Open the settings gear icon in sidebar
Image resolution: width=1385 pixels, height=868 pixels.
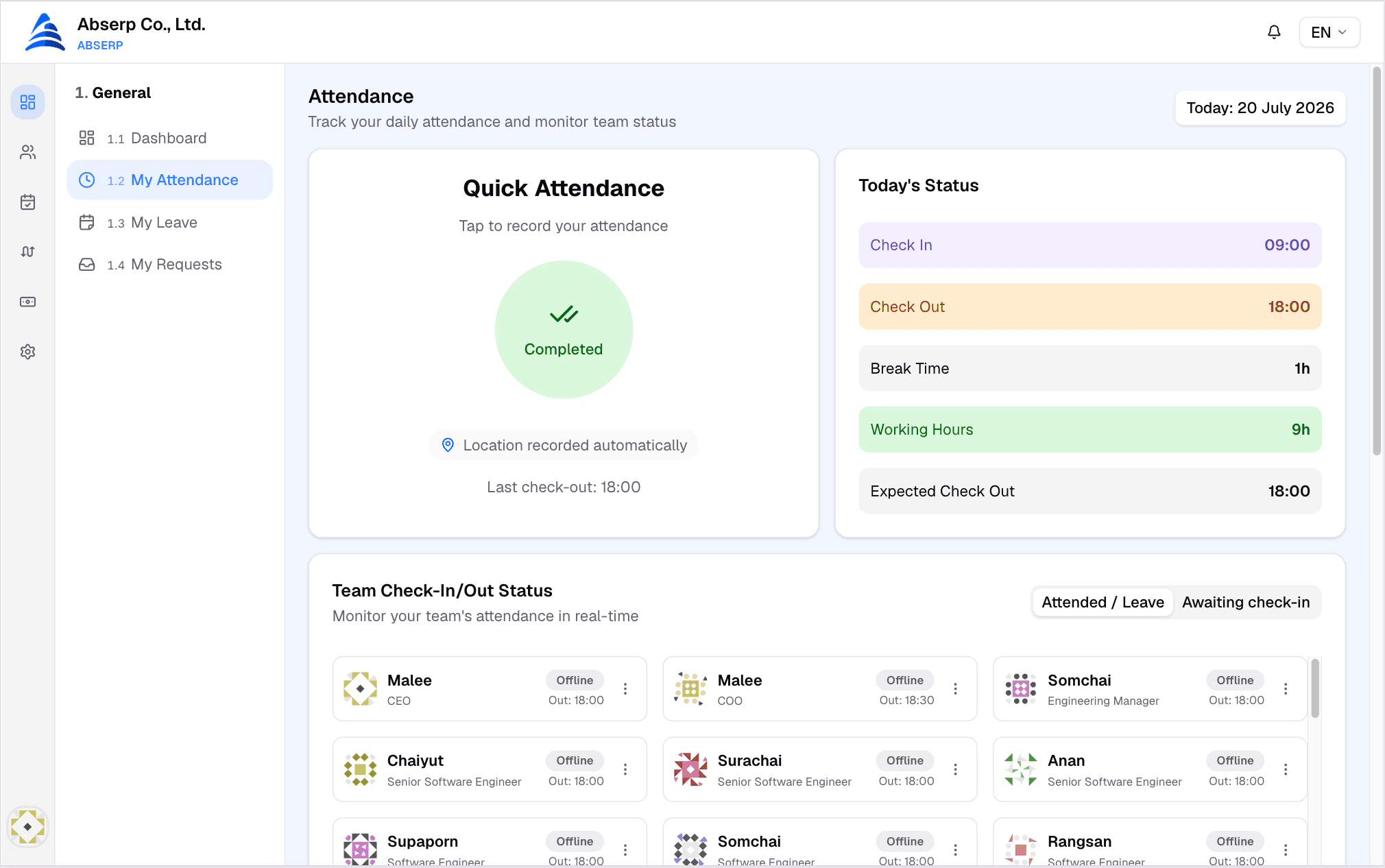coord(28,352)
